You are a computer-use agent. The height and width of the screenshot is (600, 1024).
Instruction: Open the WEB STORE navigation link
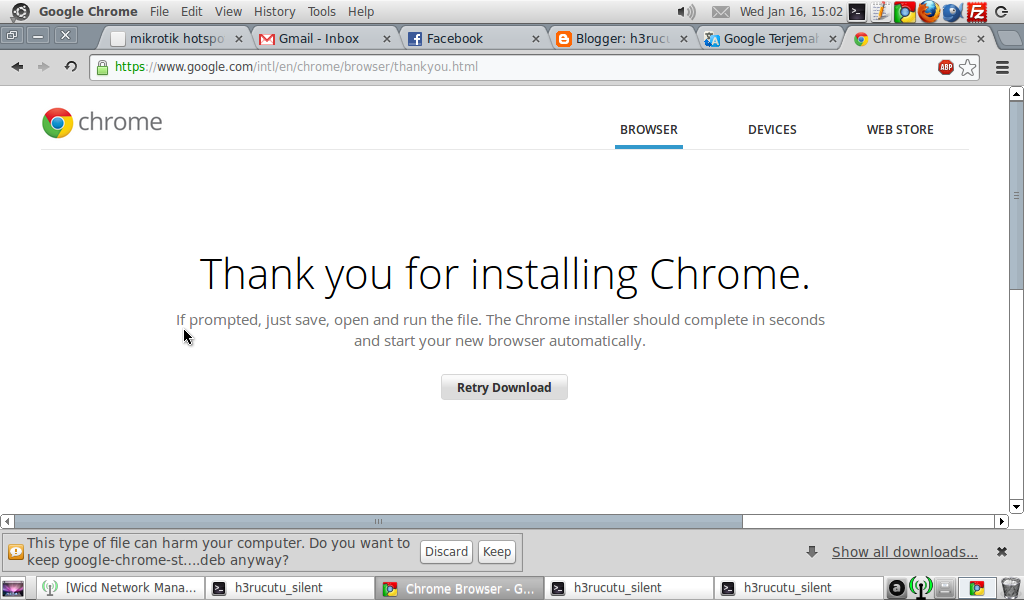click(900, 130)
